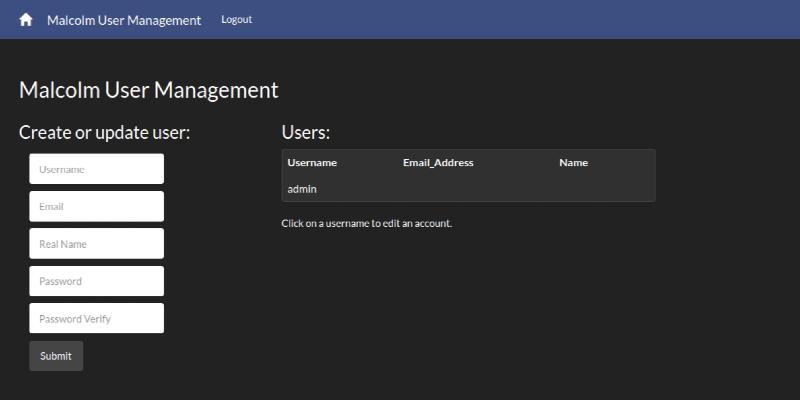Viewport: 800px width, 400px height.
Task: Click the Name column header
Action: pyautogui.click(x=573, y=163)
